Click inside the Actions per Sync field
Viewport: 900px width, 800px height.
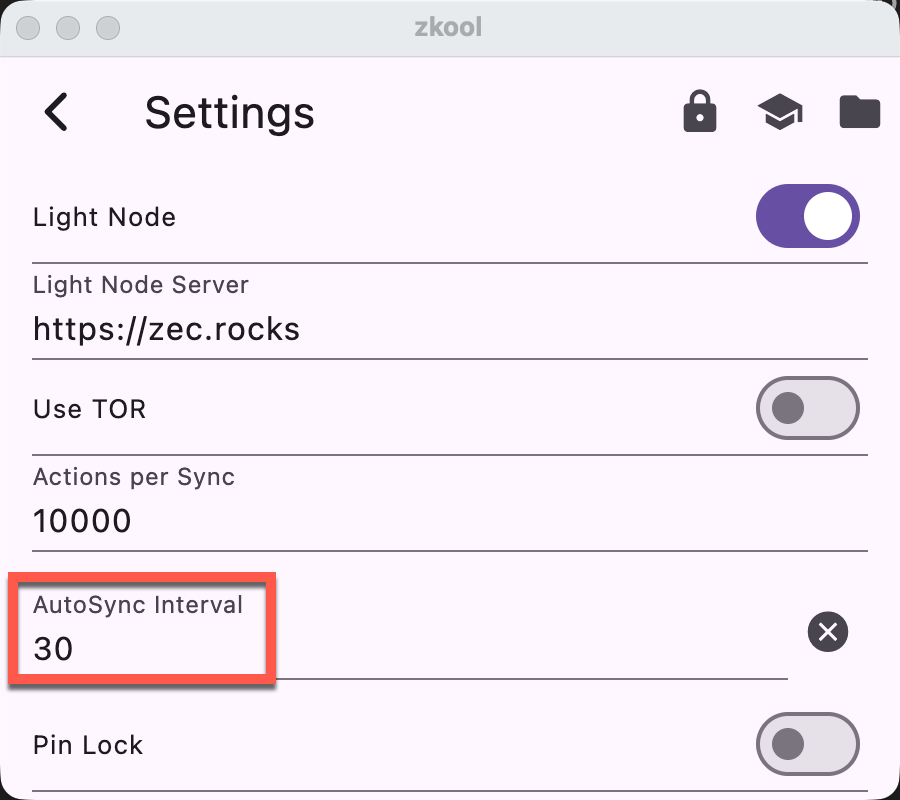coord(400,520)
